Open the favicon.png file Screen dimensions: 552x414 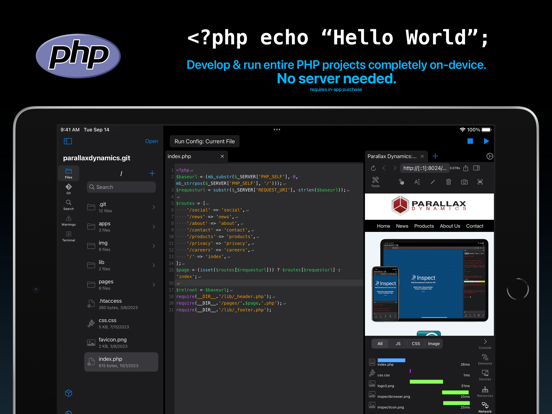click(121, 343)
